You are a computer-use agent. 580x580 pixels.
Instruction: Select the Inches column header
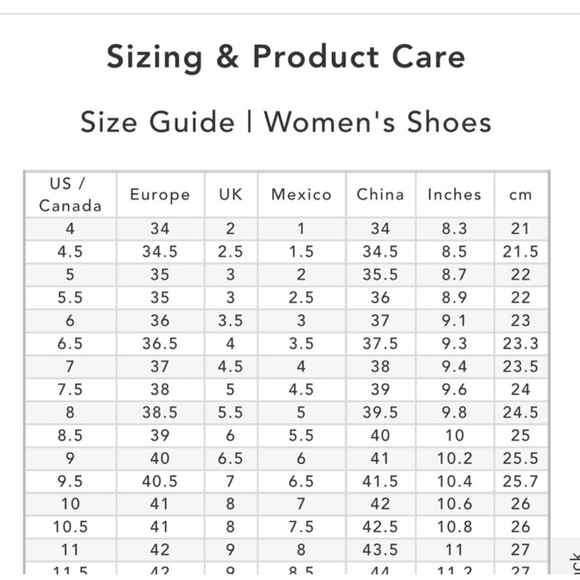click(454, 195)
